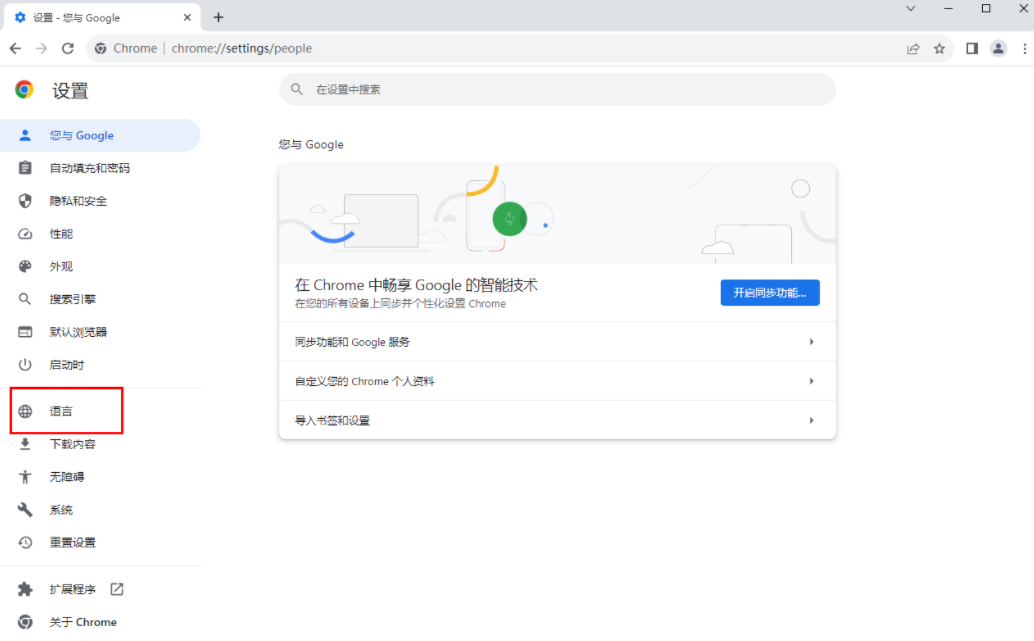Open 同步功能和 Google 服务 row

(x=557, y=342)
